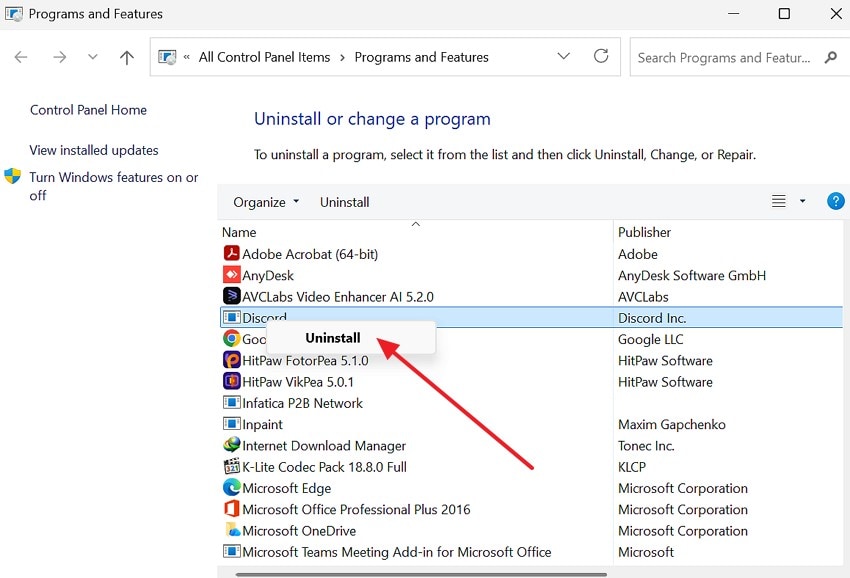This screenshot has height=578, width=850.
Task: Select the Adobe Acrobat program icon
Action: [x=230, y=254]
